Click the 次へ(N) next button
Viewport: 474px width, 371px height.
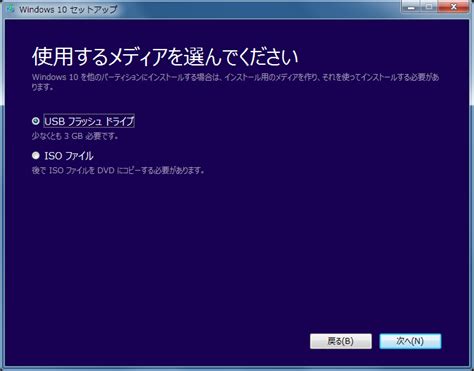[x=410, y=341]
